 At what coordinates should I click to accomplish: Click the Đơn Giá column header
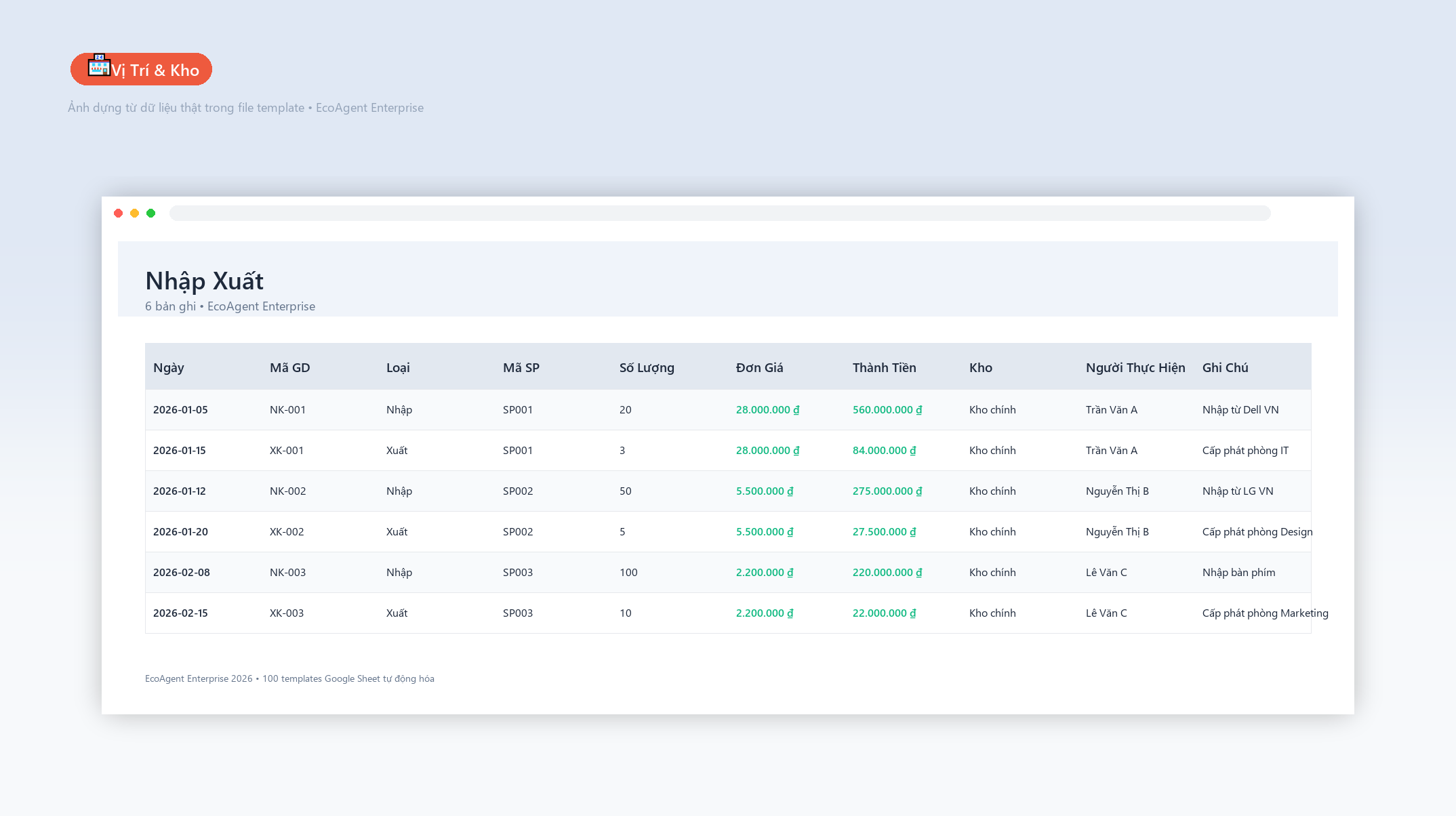759,368
